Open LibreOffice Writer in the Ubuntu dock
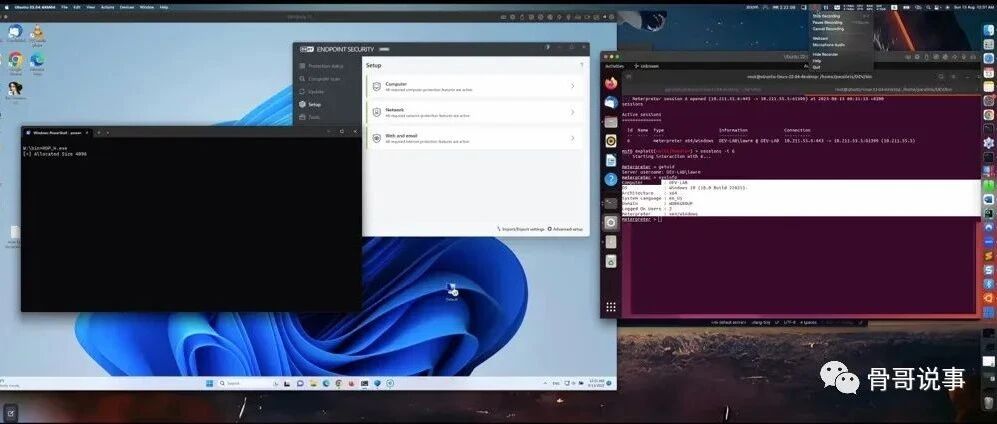 pos(611,160)
